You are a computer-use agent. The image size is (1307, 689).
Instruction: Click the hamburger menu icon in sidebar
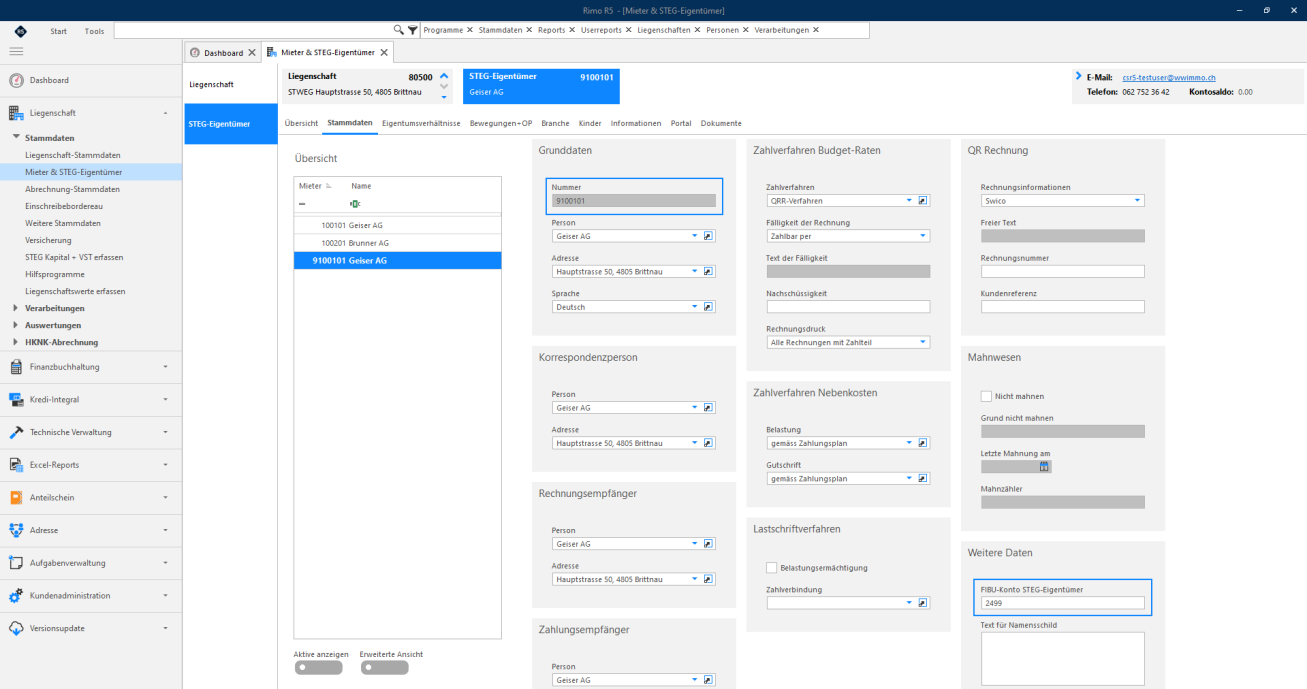16,51
